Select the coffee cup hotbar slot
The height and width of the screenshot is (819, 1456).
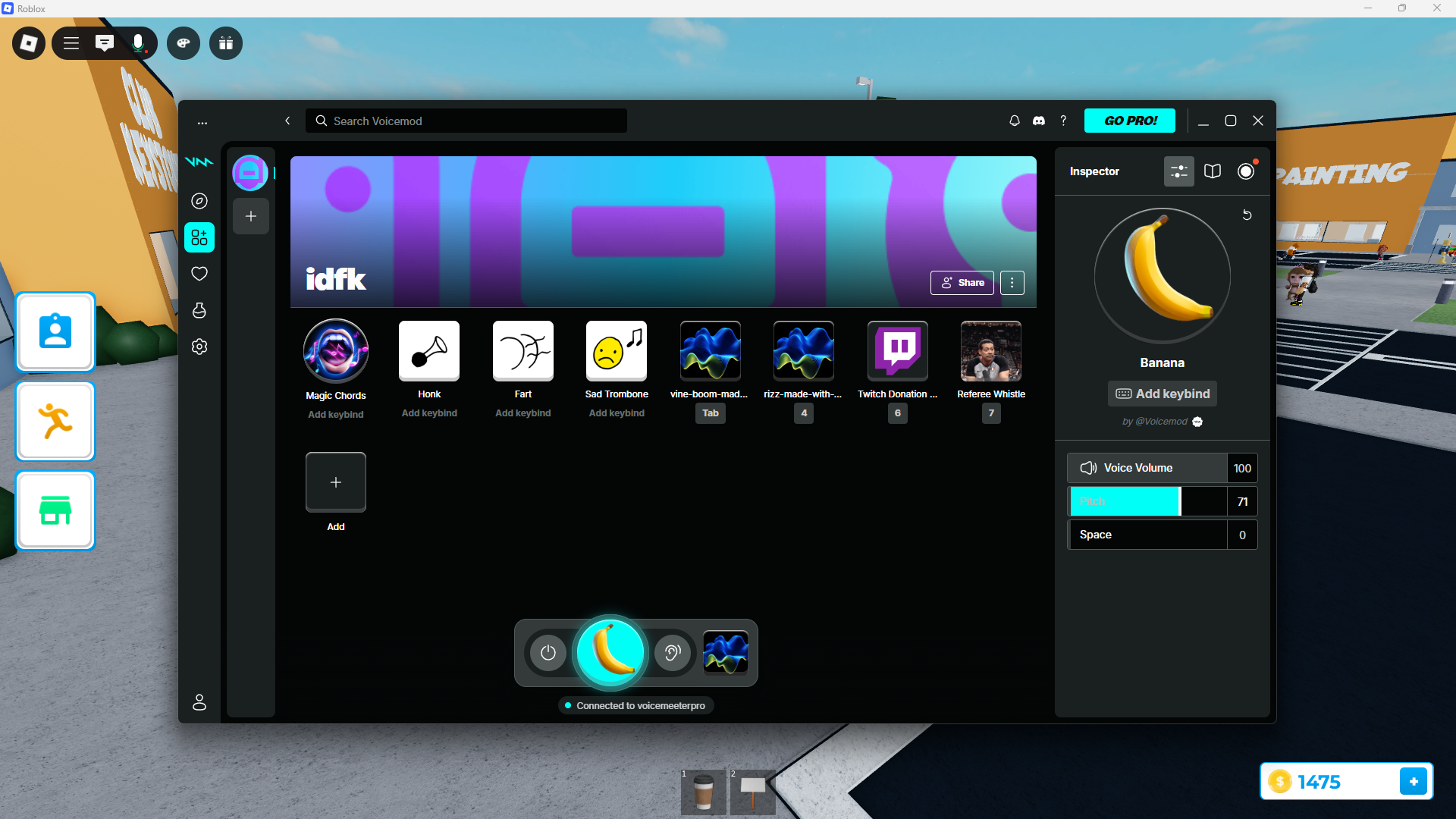pos(704,792)
